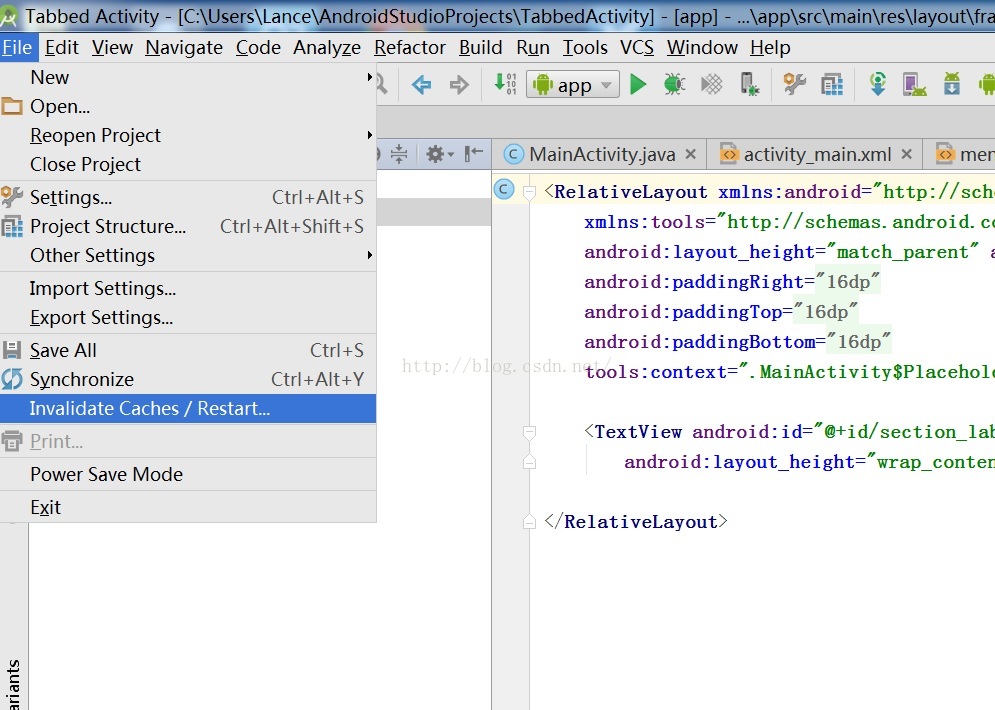Click the fold end marker under TextView
This screenshot has height=710, width=995.
(x=529, y=461)
